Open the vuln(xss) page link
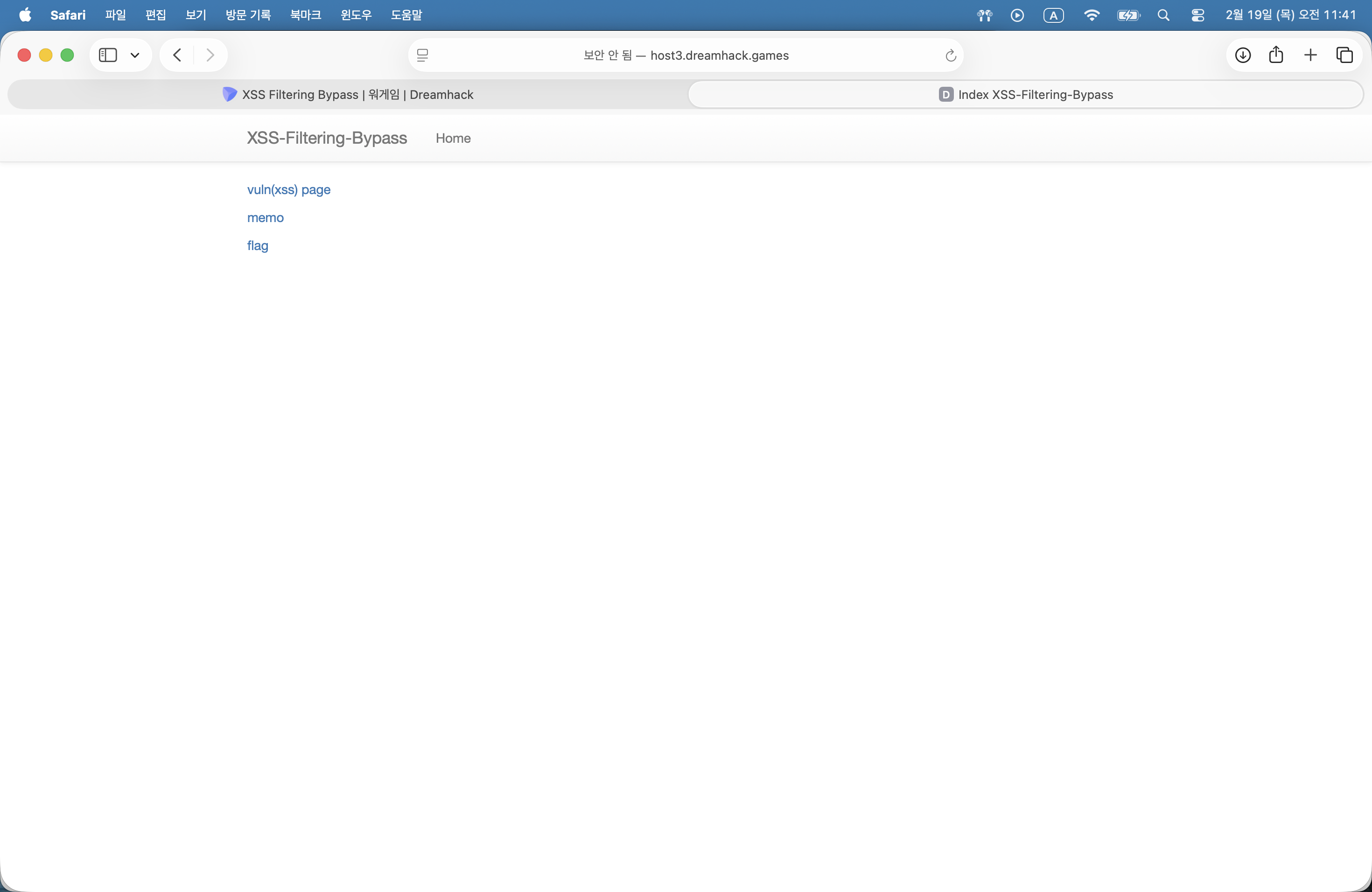Image resolution: width=1372 pixels, height=892 pixels. click(289, 189)
